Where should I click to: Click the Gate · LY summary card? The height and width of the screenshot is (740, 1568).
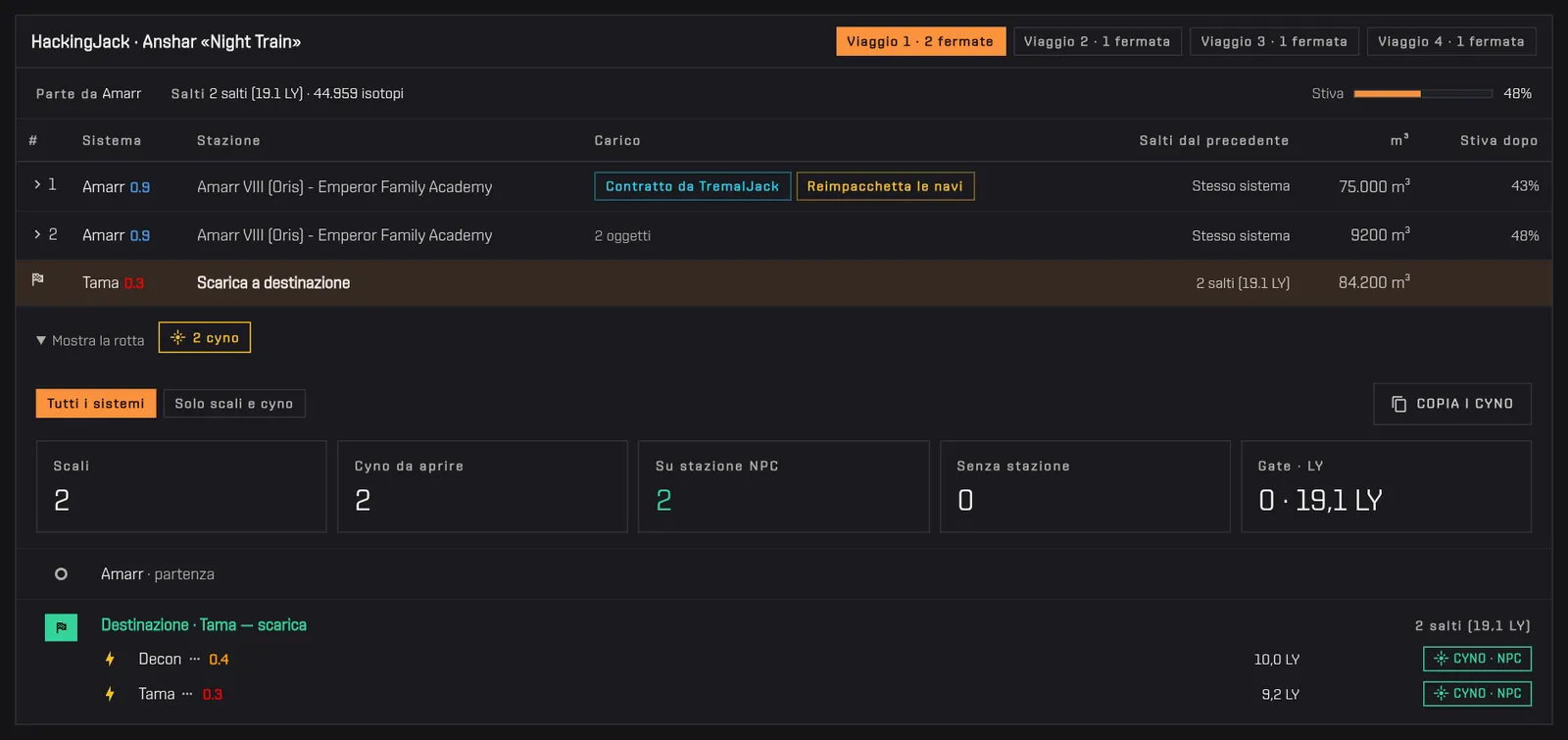1386,487
